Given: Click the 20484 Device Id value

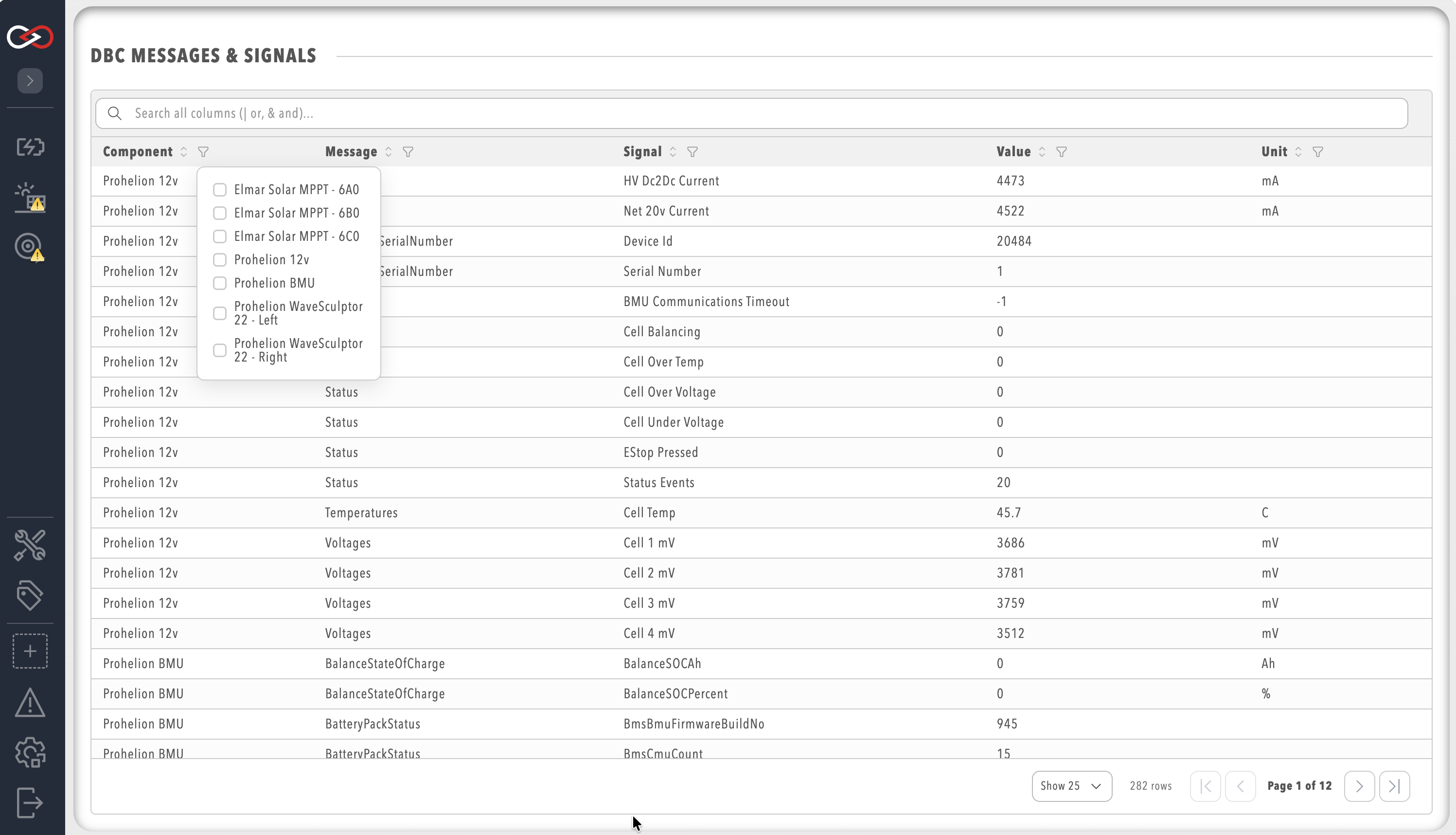Looking at the screenshot, I should point(1013,241).
